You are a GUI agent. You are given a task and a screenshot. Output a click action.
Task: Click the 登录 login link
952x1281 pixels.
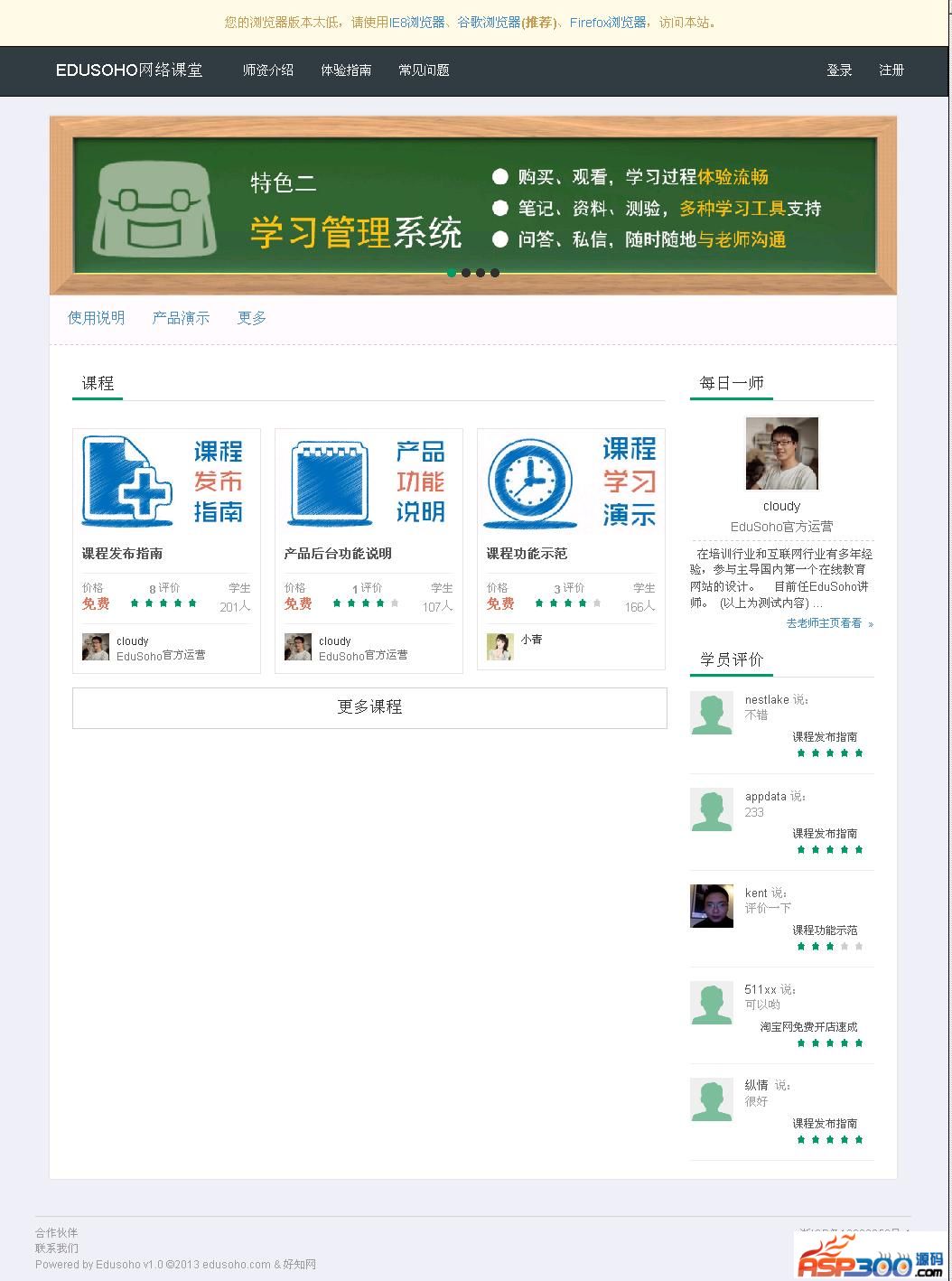(x=839, y=70)
